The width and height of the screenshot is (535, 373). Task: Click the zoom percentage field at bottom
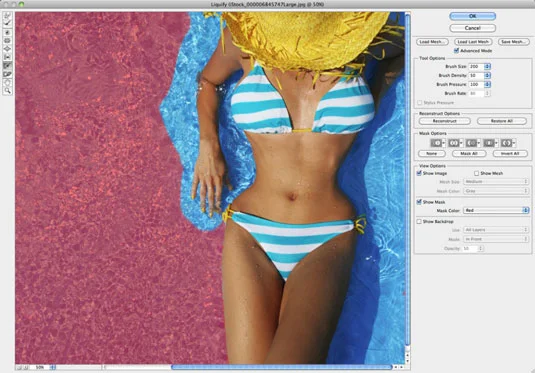[x=40, y=368]
